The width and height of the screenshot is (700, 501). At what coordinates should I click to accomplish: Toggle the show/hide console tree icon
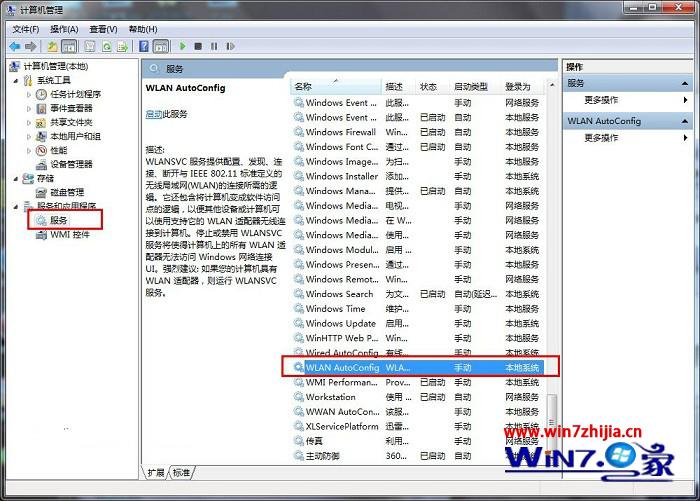(69, 46)
